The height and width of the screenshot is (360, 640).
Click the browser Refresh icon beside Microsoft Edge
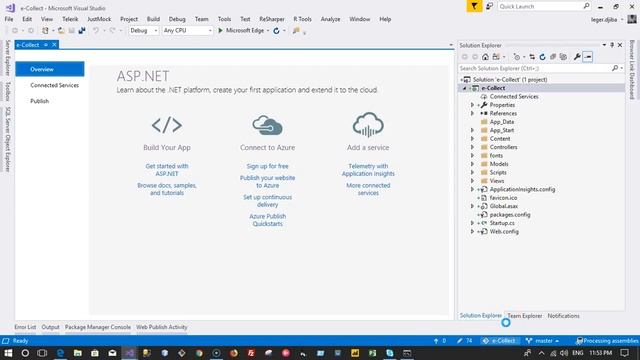click(276, 31)
